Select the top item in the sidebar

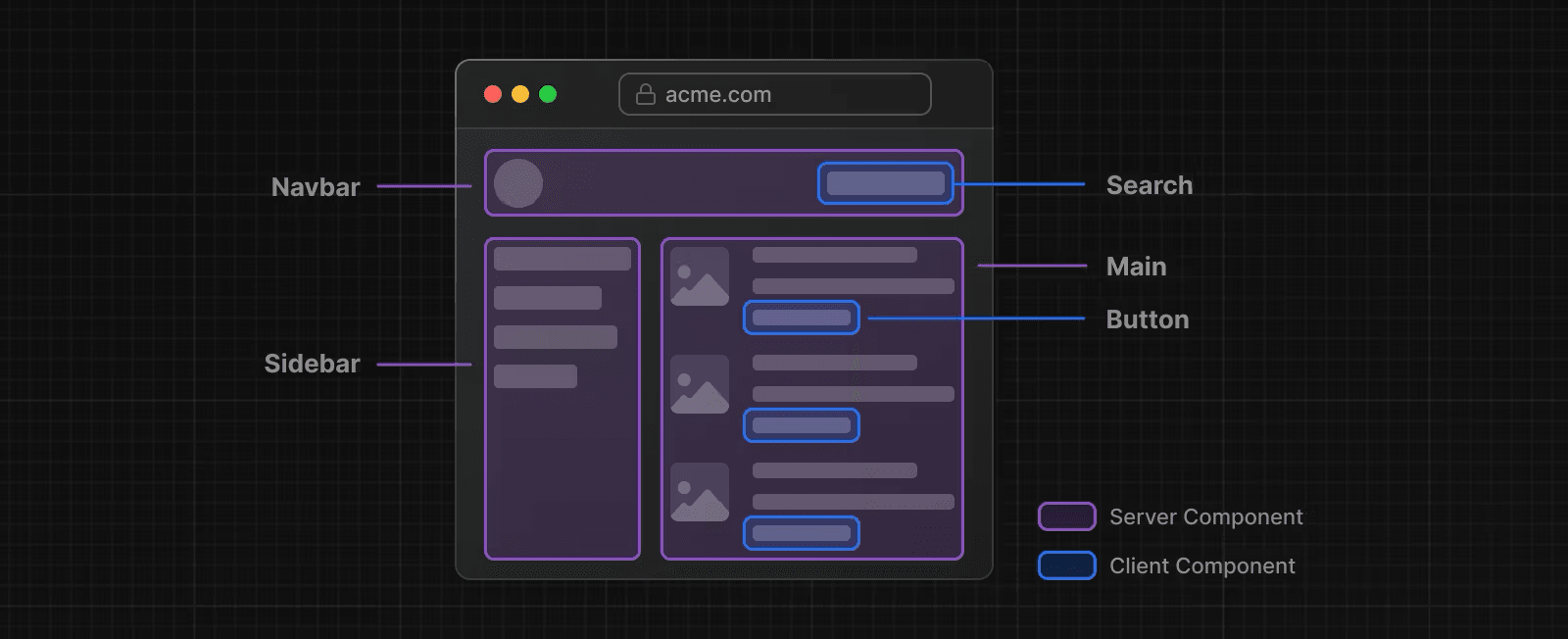[563, 259]
